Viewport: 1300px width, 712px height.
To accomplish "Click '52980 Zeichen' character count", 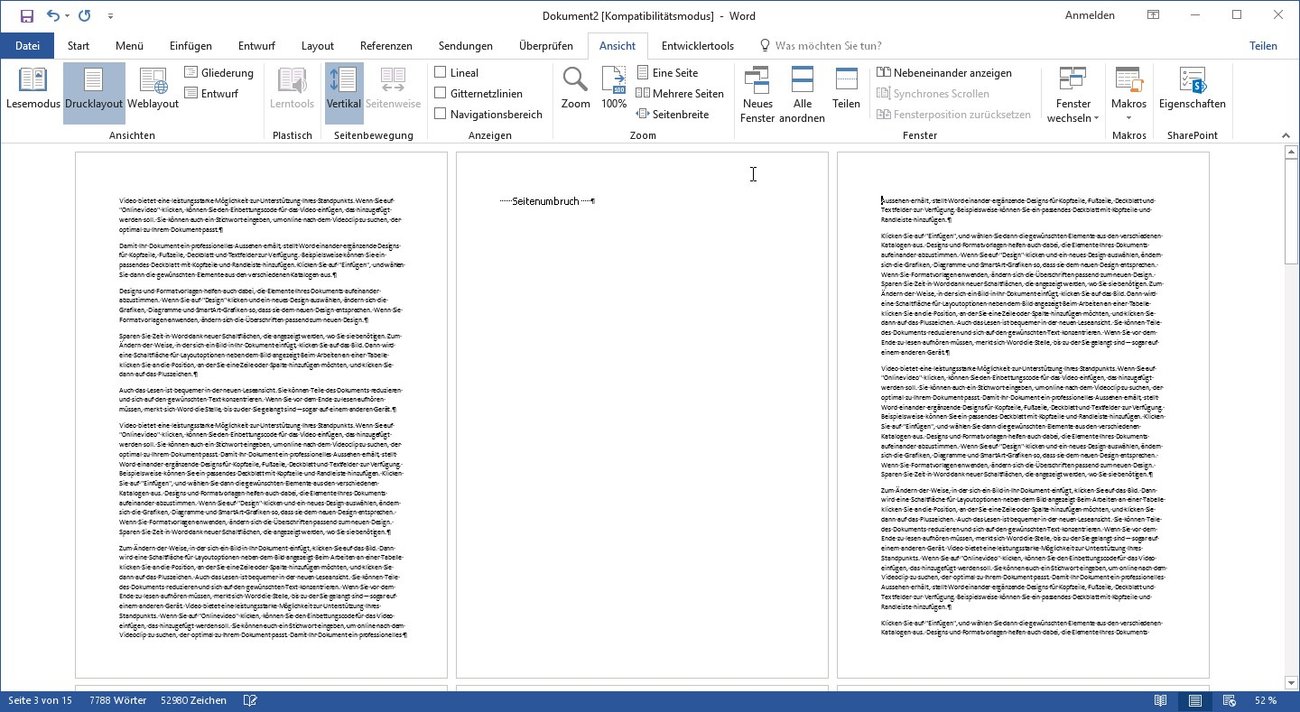I will tap(193, 700).
